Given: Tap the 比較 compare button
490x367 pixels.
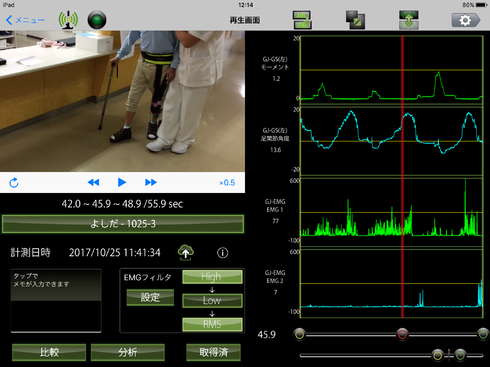Looking at the screenshot, I should tap(49, 352).
